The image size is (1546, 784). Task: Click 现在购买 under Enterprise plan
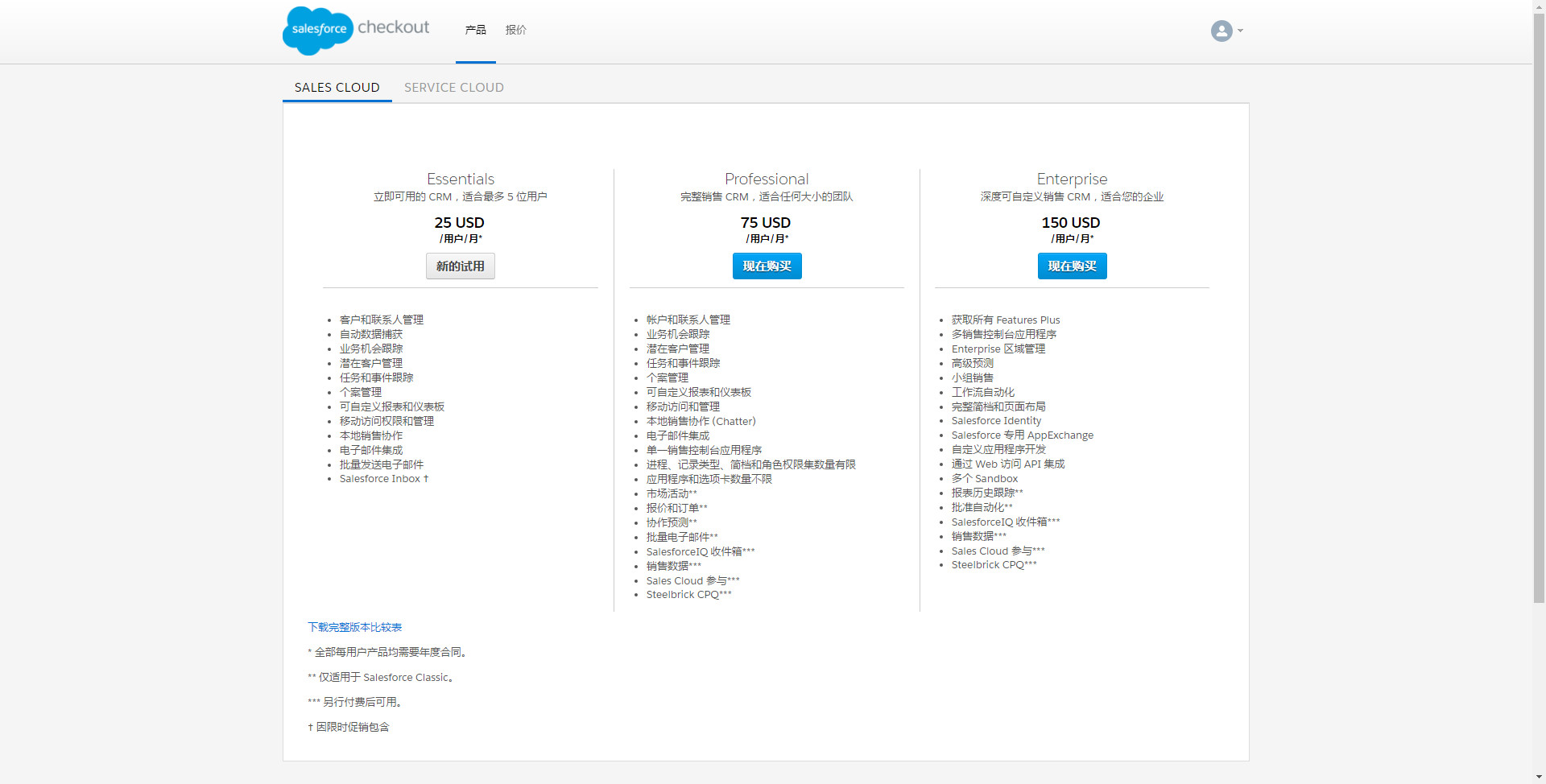click(1072, 266)
